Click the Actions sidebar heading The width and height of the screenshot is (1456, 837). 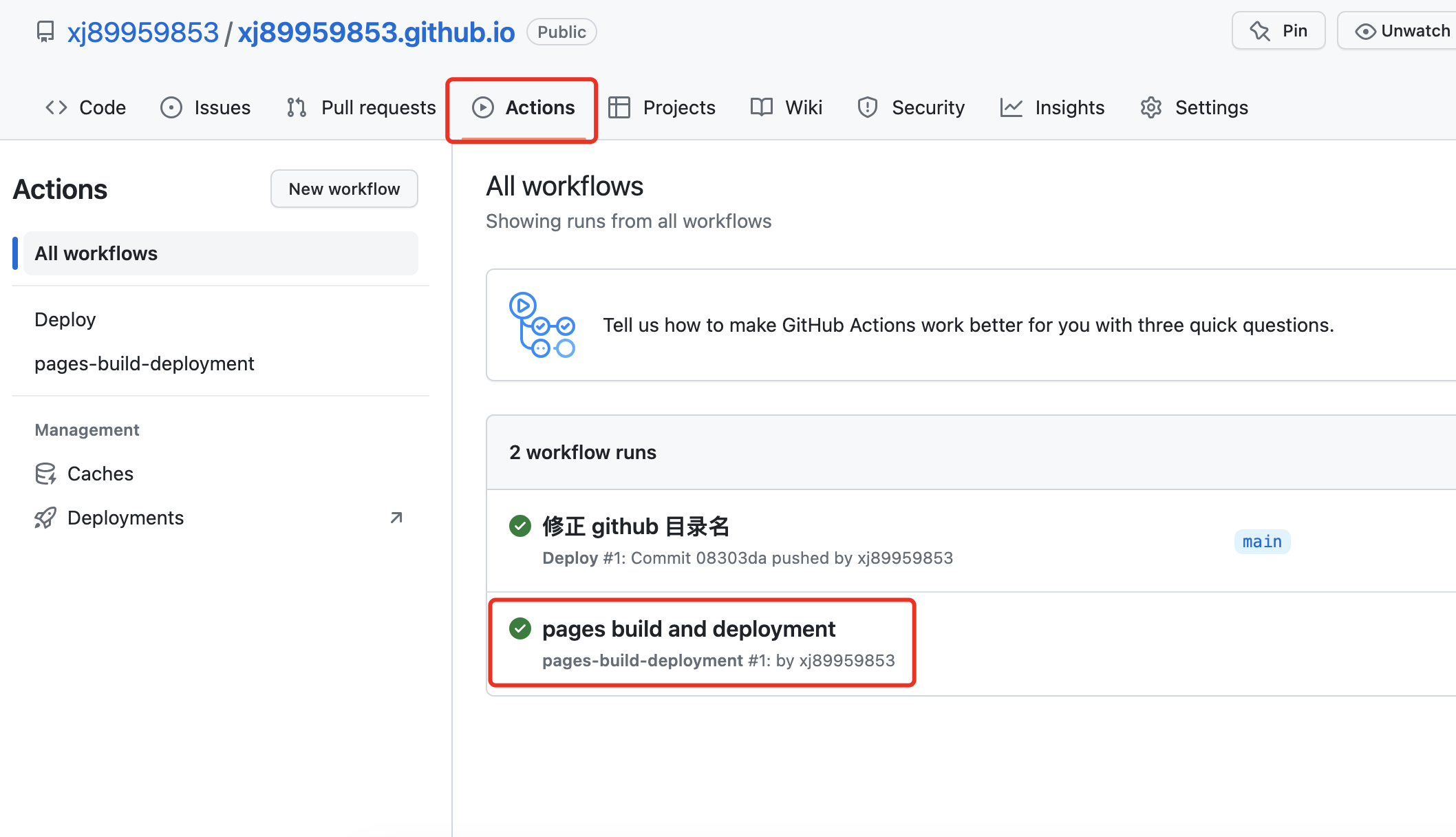click(x=60, y=189)
